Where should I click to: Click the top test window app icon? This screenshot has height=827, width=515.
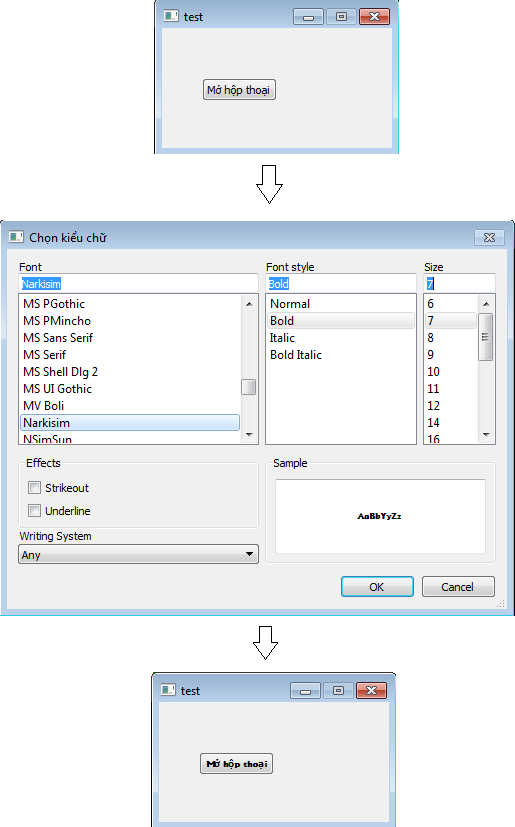click(171, 16)
